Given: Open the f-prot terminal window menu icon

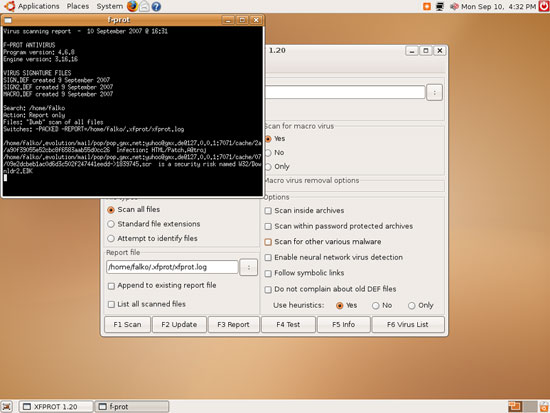Looking at the screenshot, I should [x=8, y=20].
